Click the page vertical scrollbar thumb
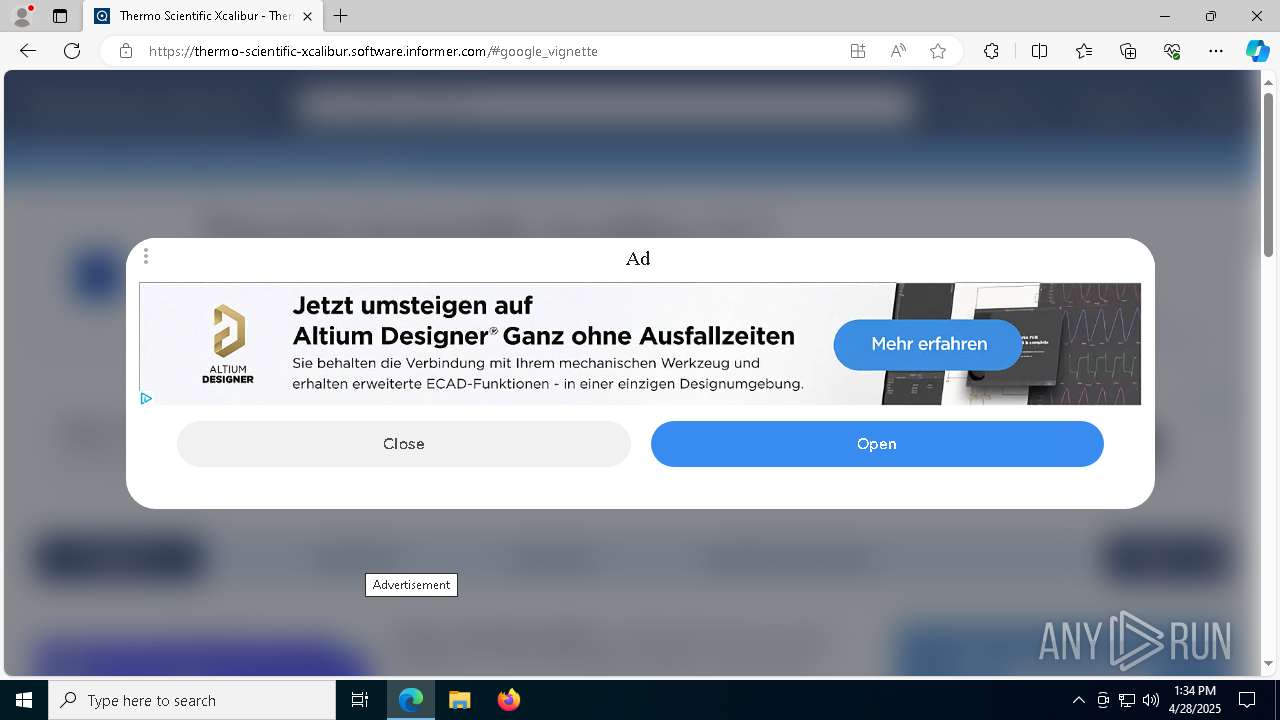Screen dimensions: 1280x720 pyautogui.click(x=1269, y=174)
